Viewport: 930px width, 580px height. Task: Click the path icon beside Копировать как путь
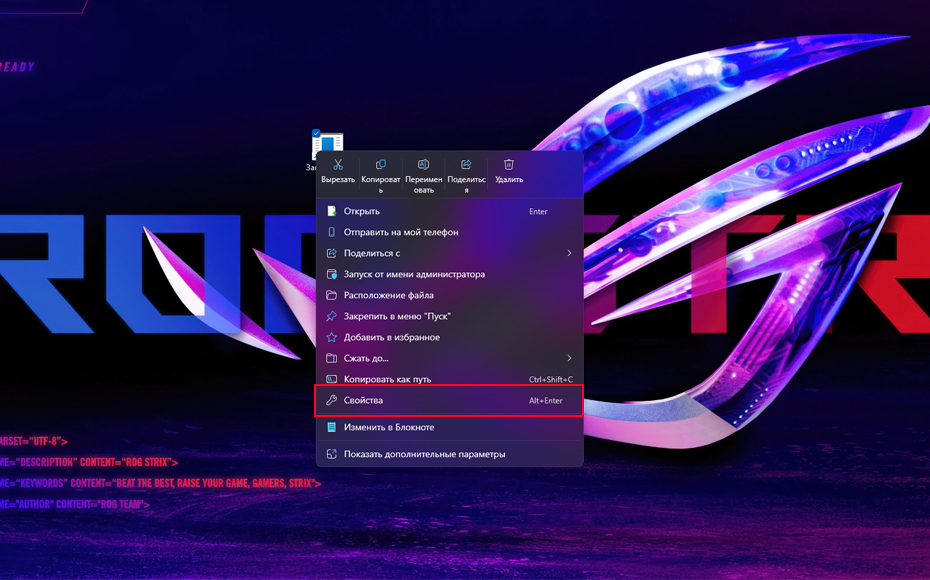(x=332, y=379)
